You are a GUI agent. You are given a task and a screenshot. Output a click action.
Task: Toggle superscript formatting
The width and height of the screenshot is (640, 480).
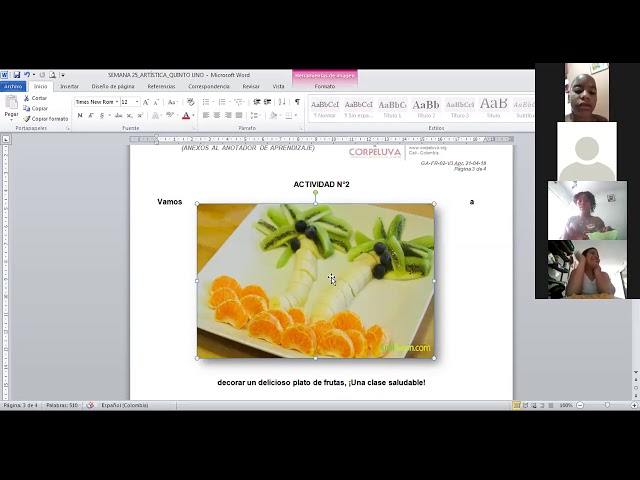140,116
